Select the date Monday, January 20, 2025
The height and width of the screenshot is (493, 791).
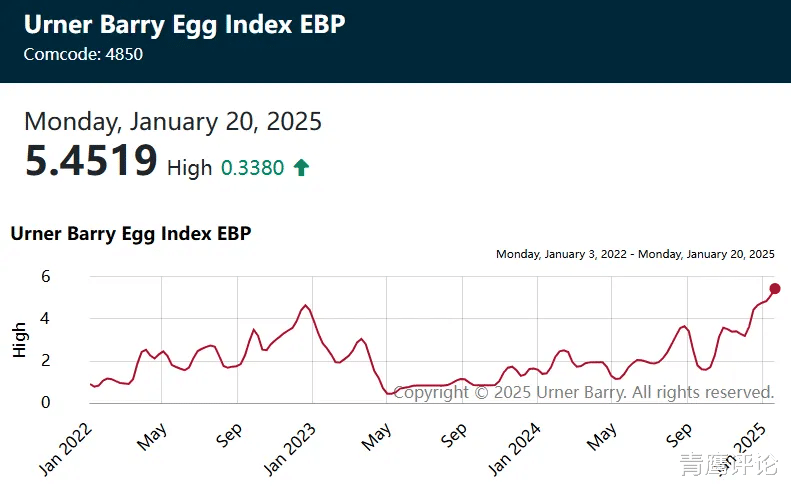(173, 122)
